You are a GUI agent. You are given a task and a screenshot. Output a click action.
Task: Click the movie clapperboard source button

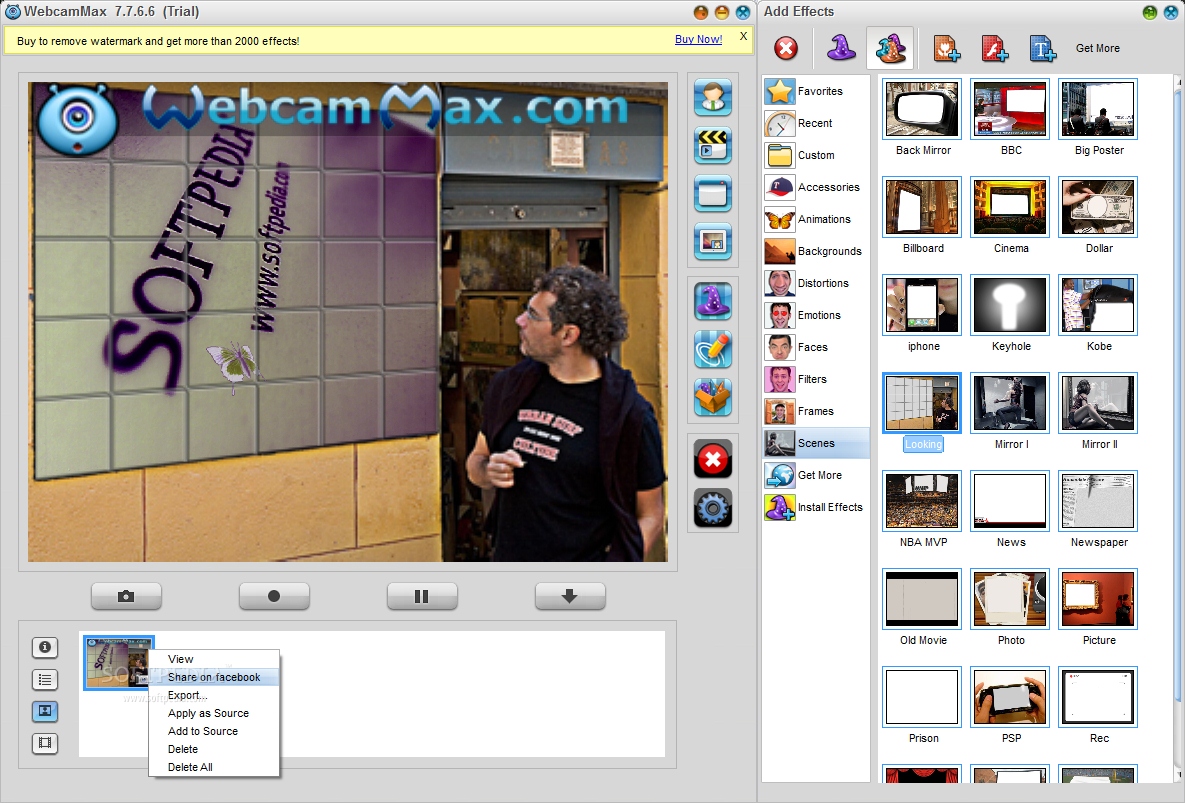713,146
